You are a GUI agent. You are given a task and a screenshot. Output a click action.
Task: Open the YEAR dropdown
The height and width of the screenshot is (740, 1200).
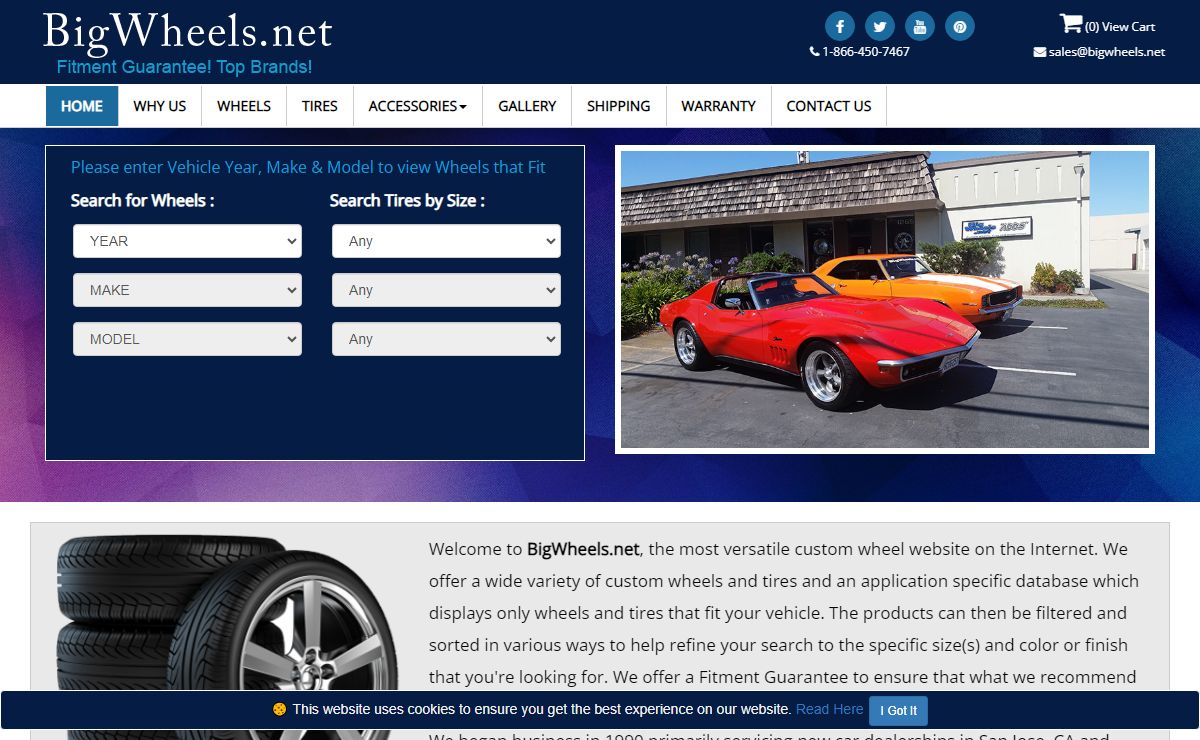187,241
